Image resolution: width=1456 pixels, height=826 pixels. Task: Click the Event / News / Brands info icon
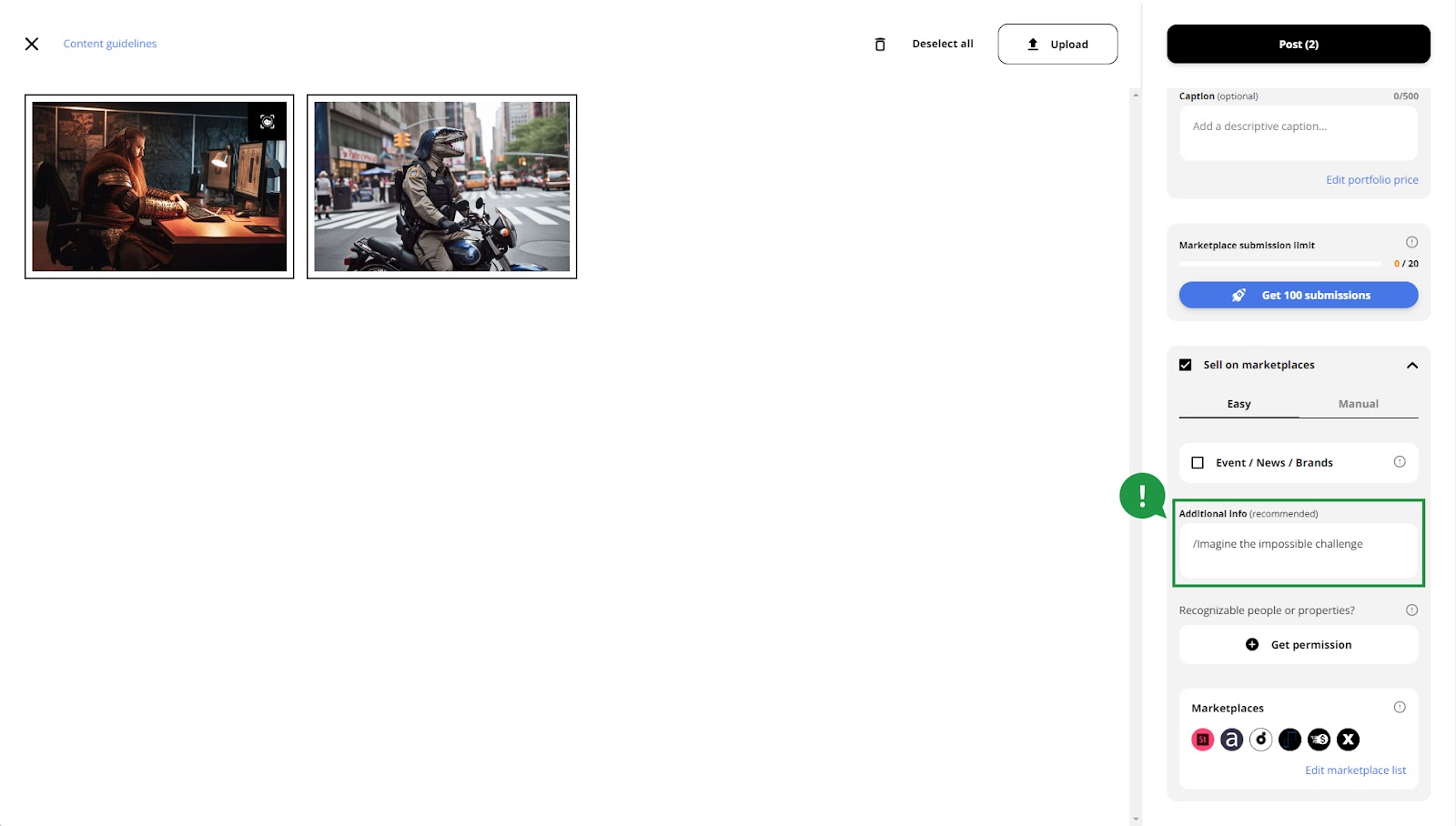1400,462
